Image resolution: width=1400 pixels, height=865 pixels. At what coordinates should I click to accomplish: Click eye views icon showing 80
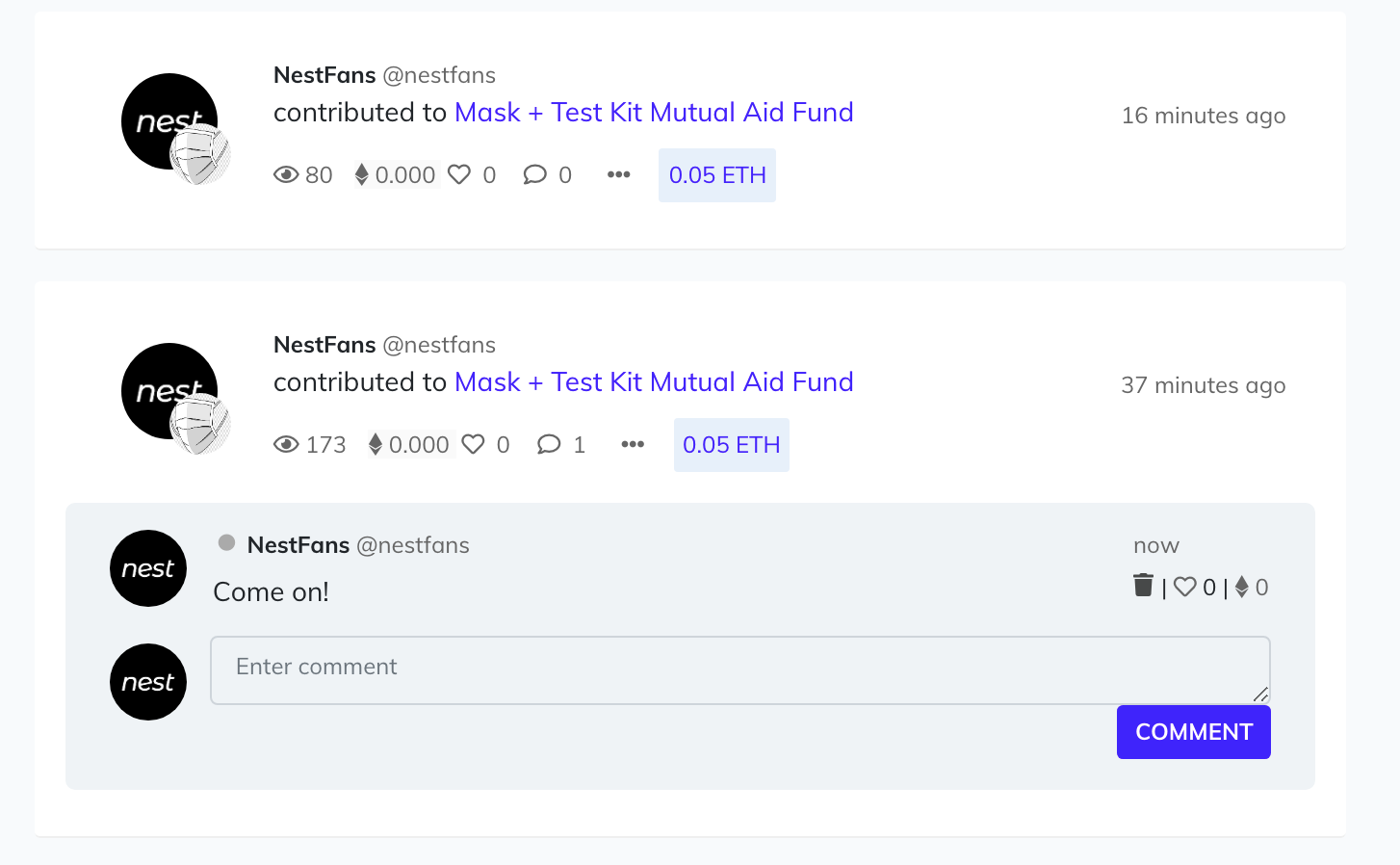click(286, 174)
